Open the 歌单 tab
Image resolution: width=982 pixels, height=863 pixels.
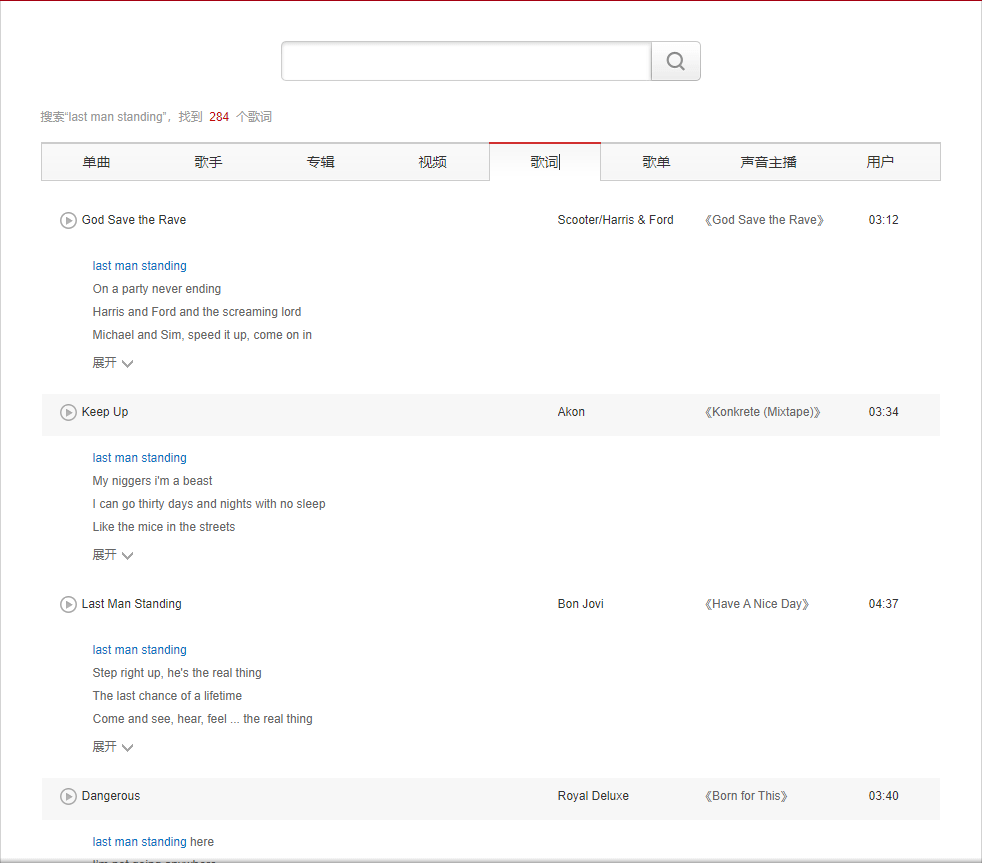coord(657,162)
